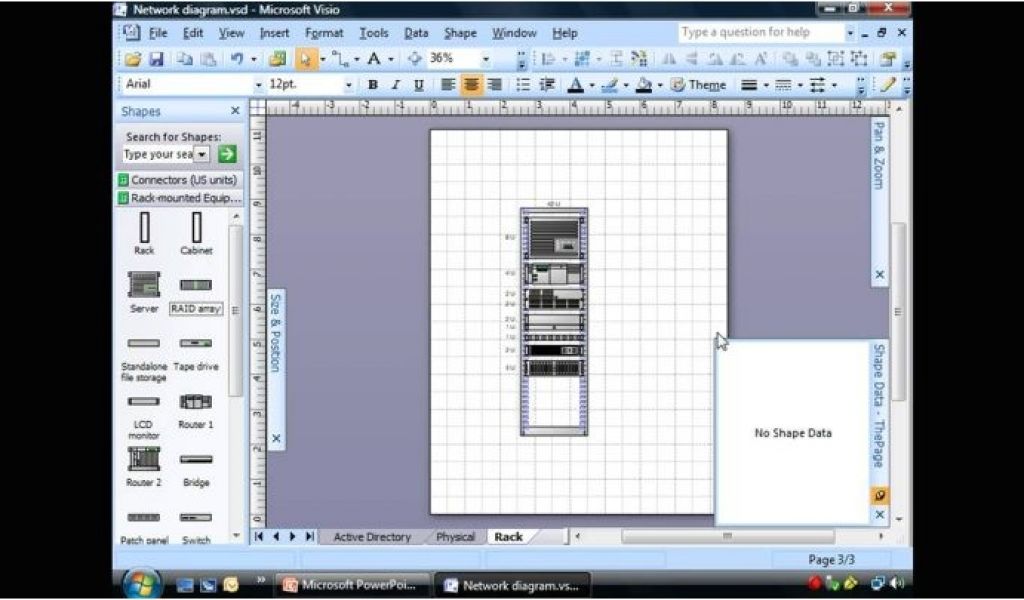The height and width of the screenshot is (600, 1024).
Task: Click the Undo arrow icon
Action: pos(236,59)
